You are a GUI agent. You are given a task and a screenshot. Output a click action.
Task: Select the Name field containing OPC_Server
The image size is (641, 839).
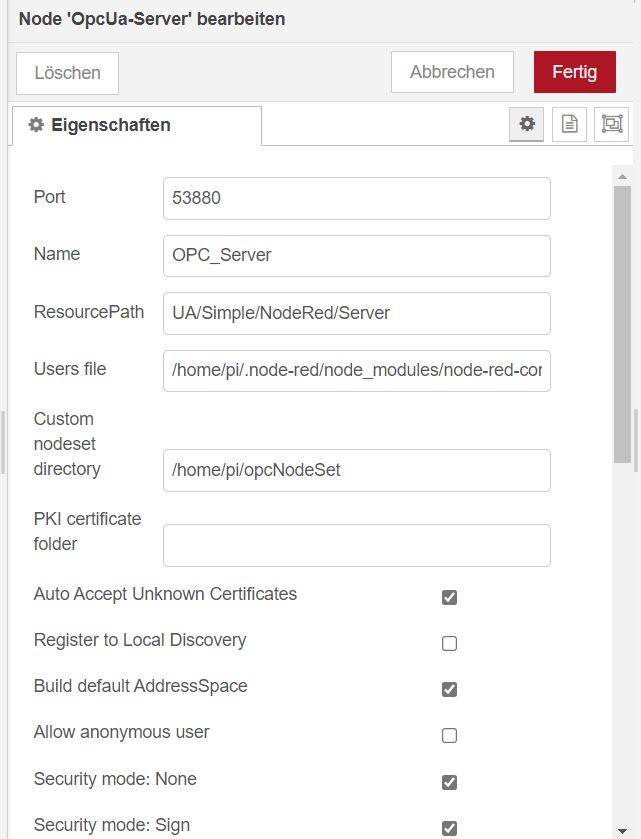pos(356,256)
